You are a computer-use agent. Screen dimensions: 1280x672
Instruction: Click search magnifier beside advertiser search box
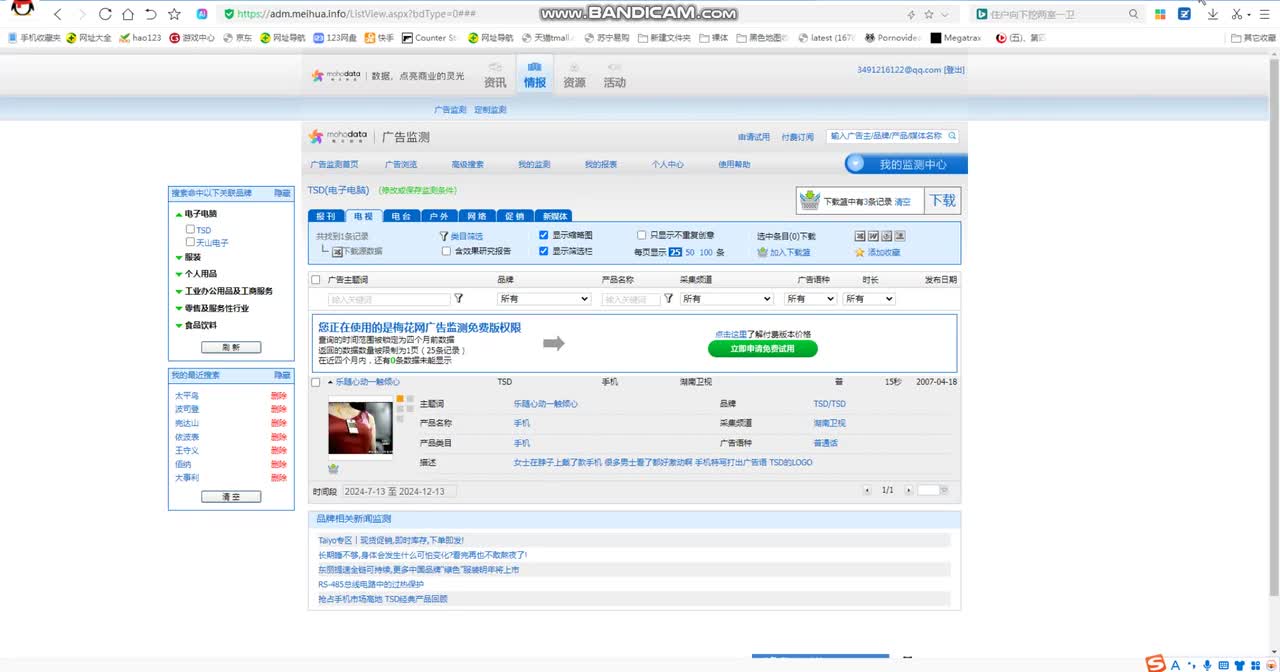tap(952, 136)
